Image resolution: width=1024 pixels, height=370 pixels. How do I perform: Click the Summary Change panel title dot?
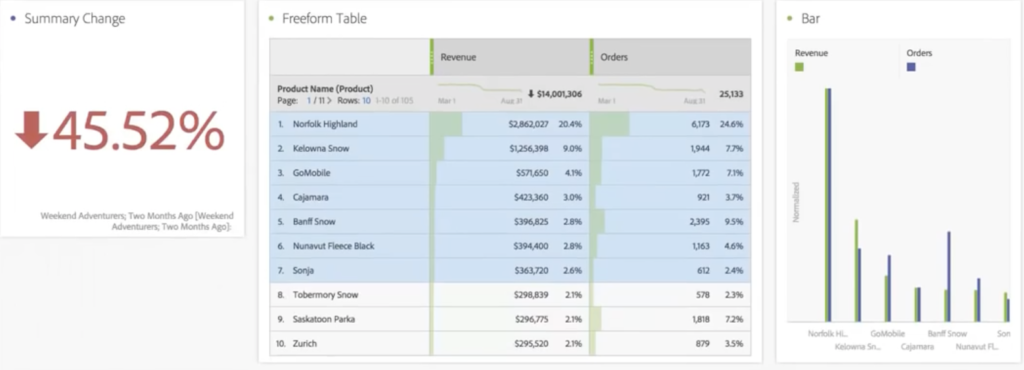click(14, 19)
